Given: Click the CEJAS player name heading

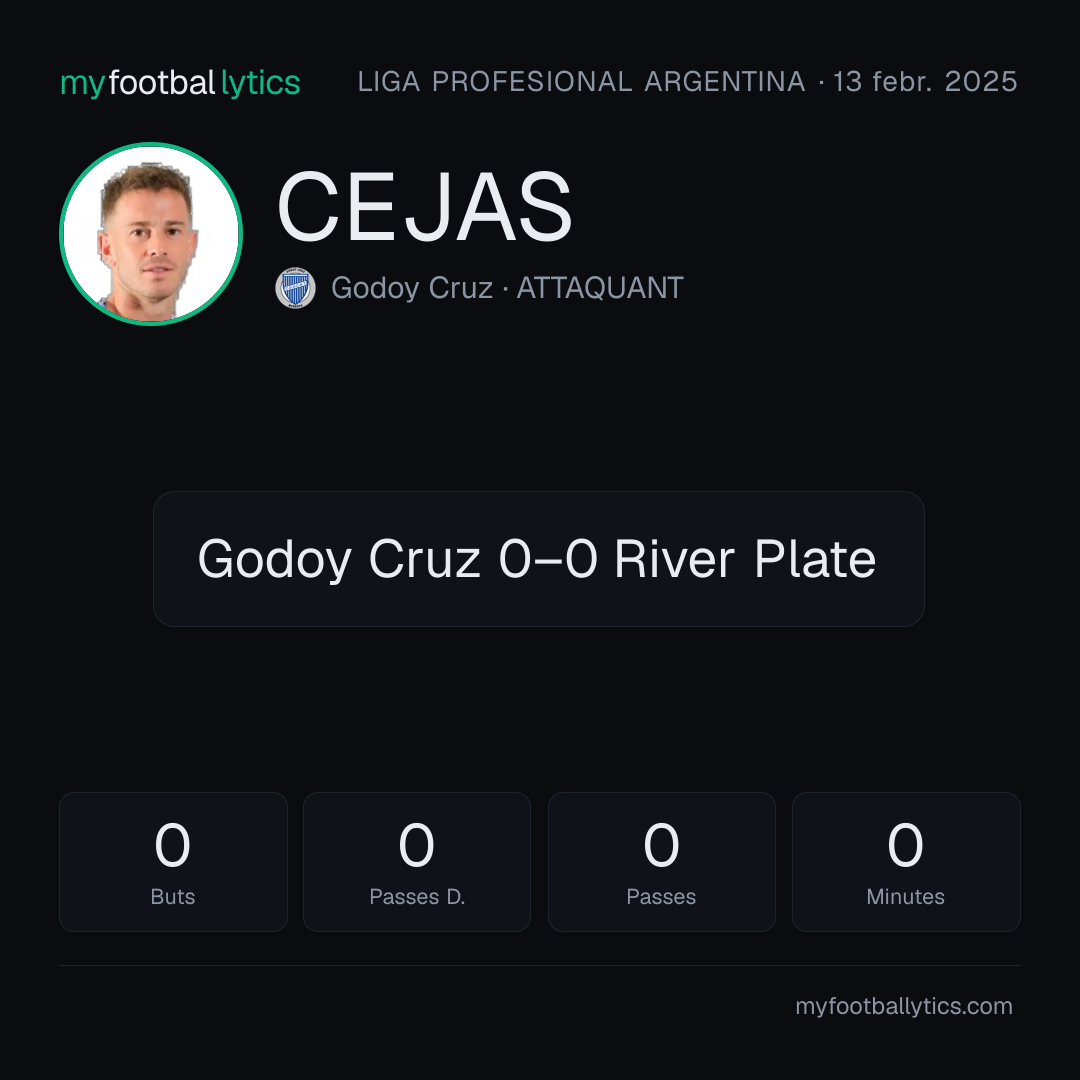Looking at the screenshot, I should (424, 207).
